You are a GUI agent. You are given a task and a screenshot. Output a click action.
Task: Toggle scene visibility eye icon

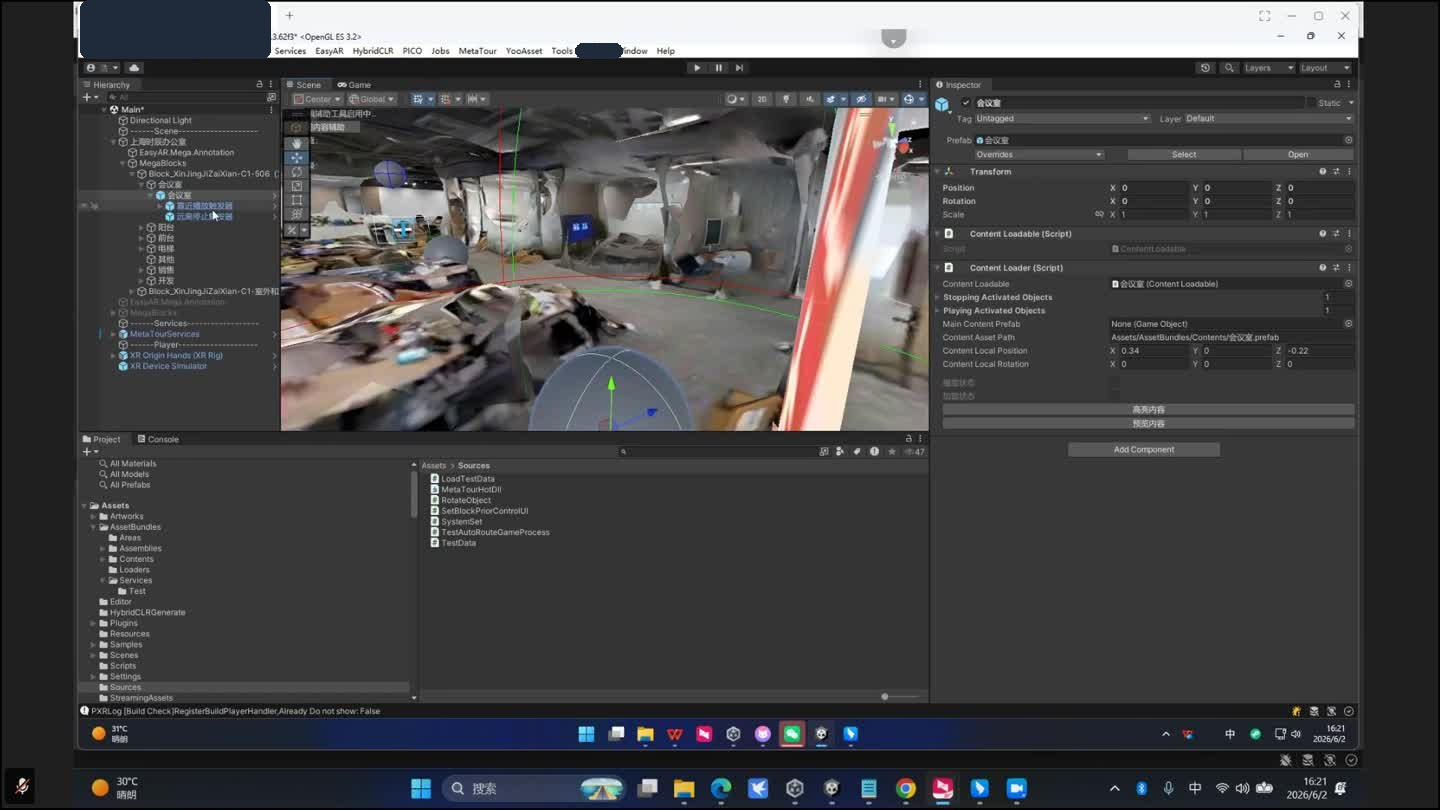pyautogui.click(x=862, y=99)
